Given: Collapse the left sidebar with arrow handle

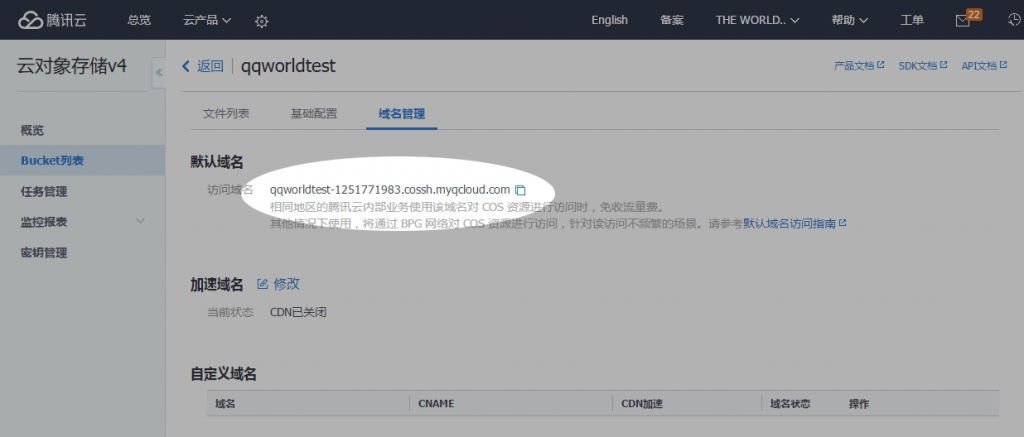Looking at the screenshot, I should [158, 73].
